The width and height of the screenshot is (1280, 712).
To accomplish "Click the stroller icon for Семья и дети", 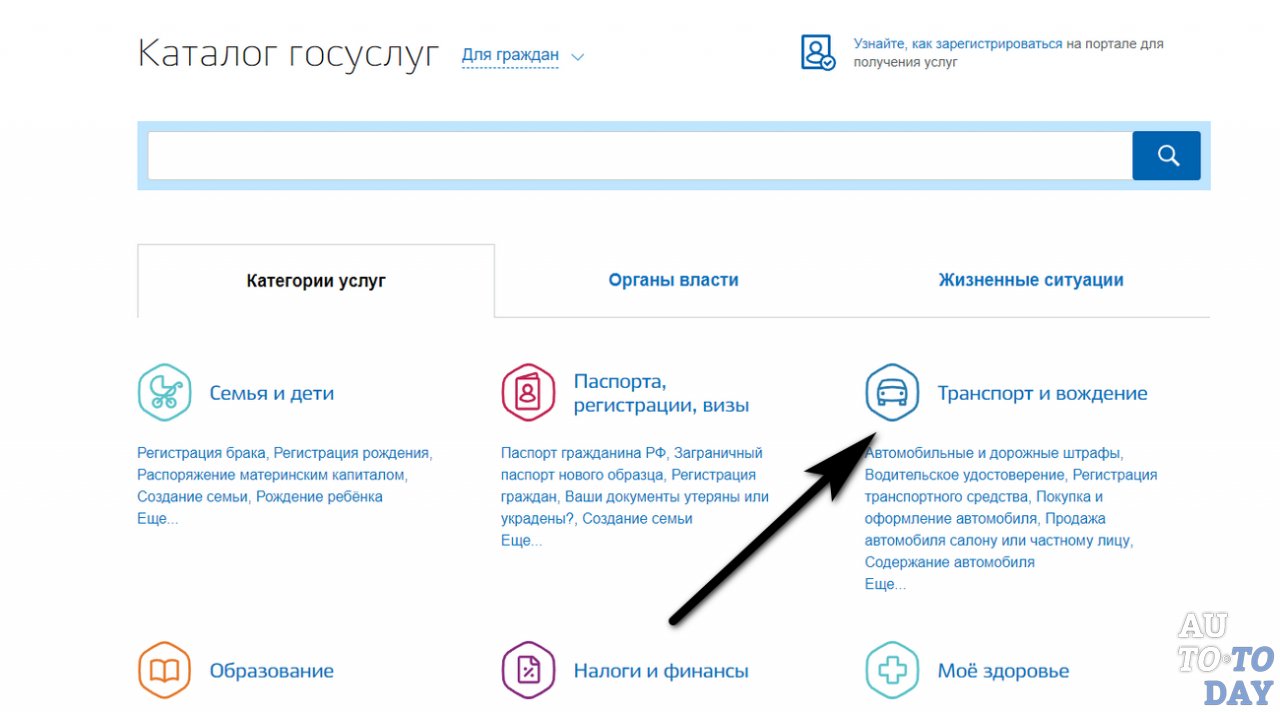I will (x=164, y=392).
